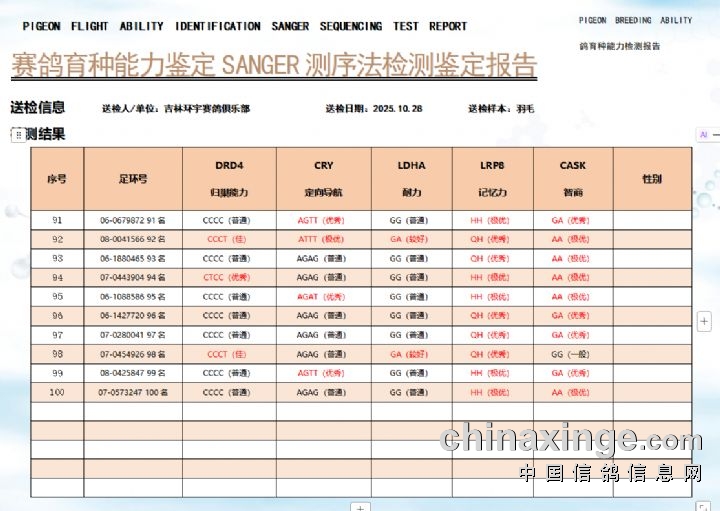Click the table move handle icon
The image size is (720, 511).
pyautogui.click(x=18, y=135)
